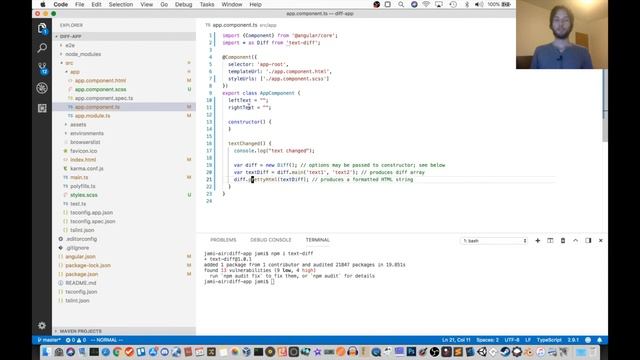Expand the assets folder
Image resolution: width=640 pixels, height=360 pixels.
pos(78,124)
